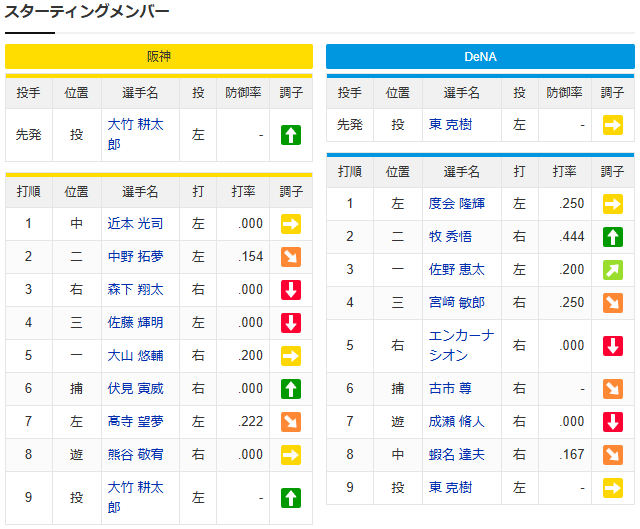The height and width of the screenshot is (529, 640).
Task: Open player link 伏見 寅威
Action: coord(135,389)
